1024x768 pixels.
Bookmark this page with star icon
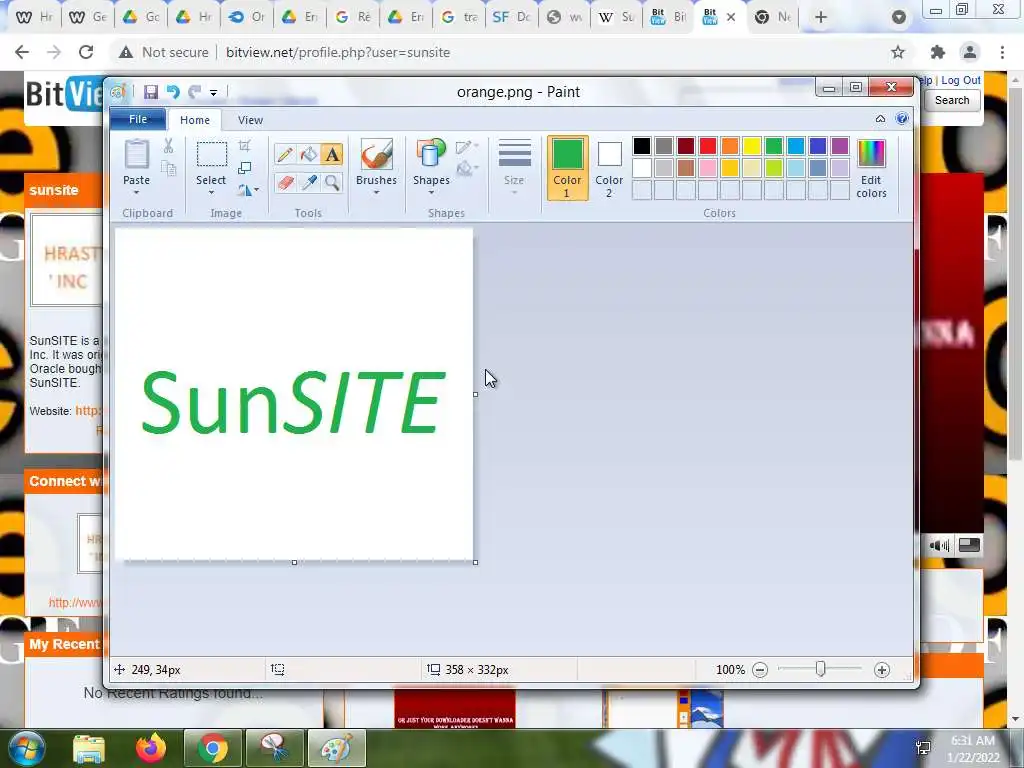click(x=898, y=52)
